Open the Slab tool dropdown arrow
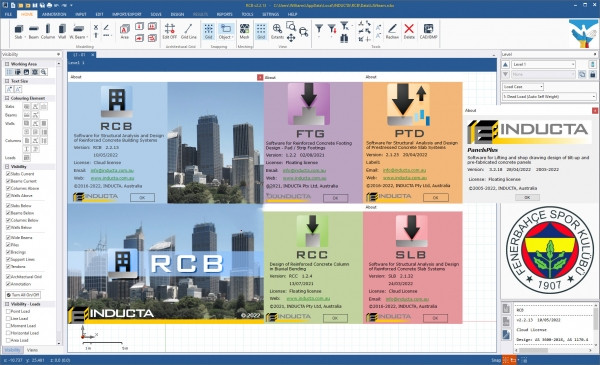The width and height of the screenshot is (600, 365). point(26,37)
